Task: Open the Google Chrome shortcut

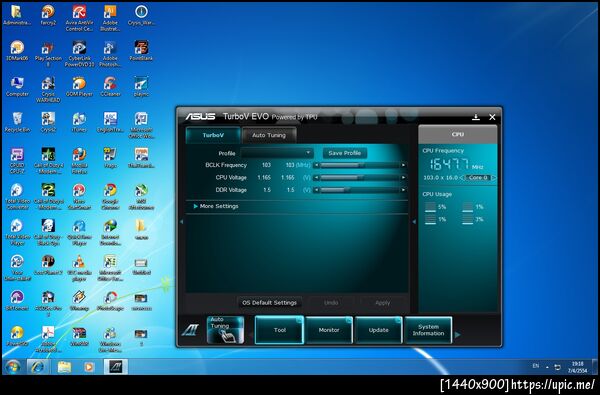Action: (110, 197)
